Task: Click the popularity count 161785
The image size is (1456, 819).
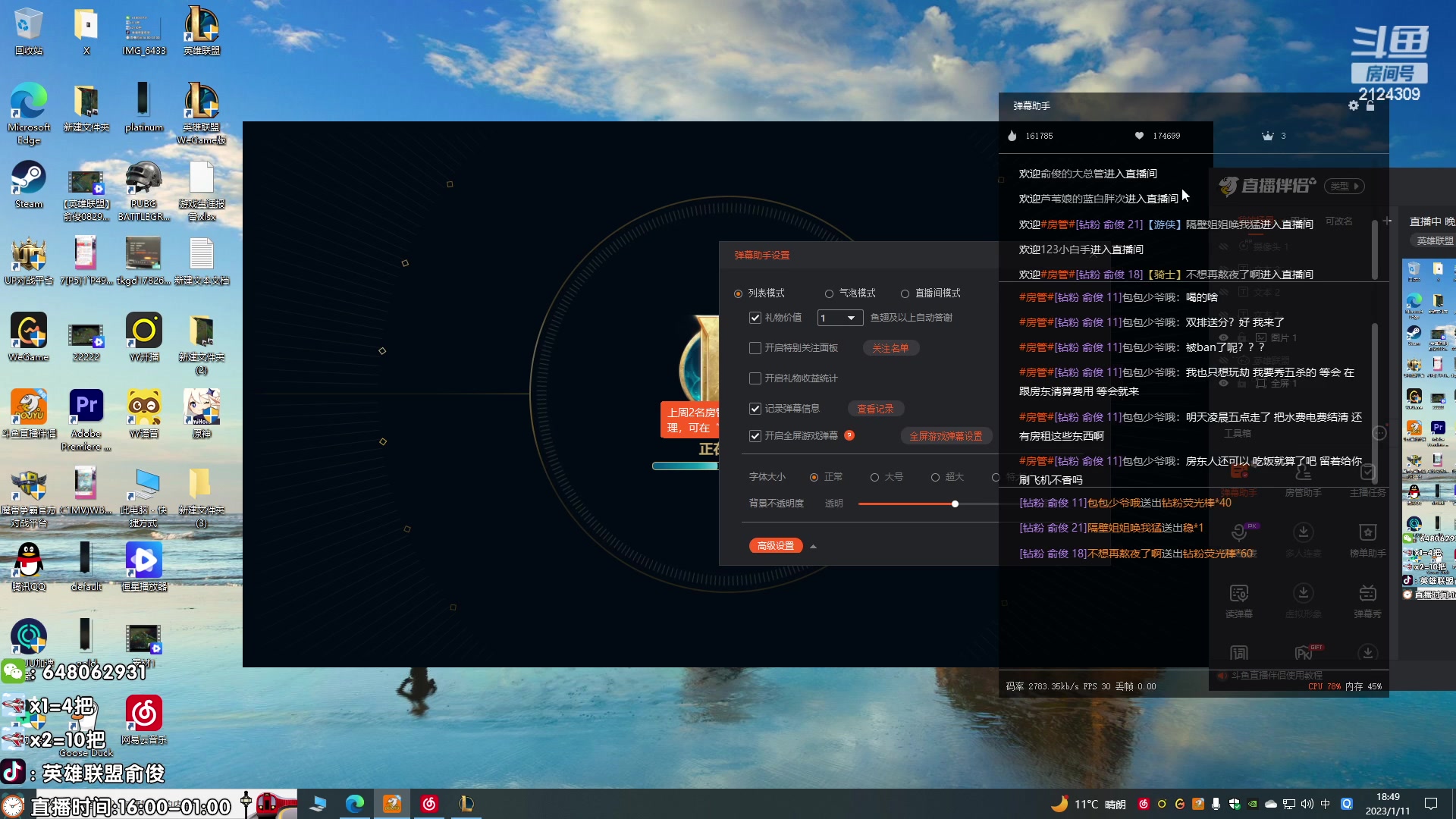Action: point(1039,136)
